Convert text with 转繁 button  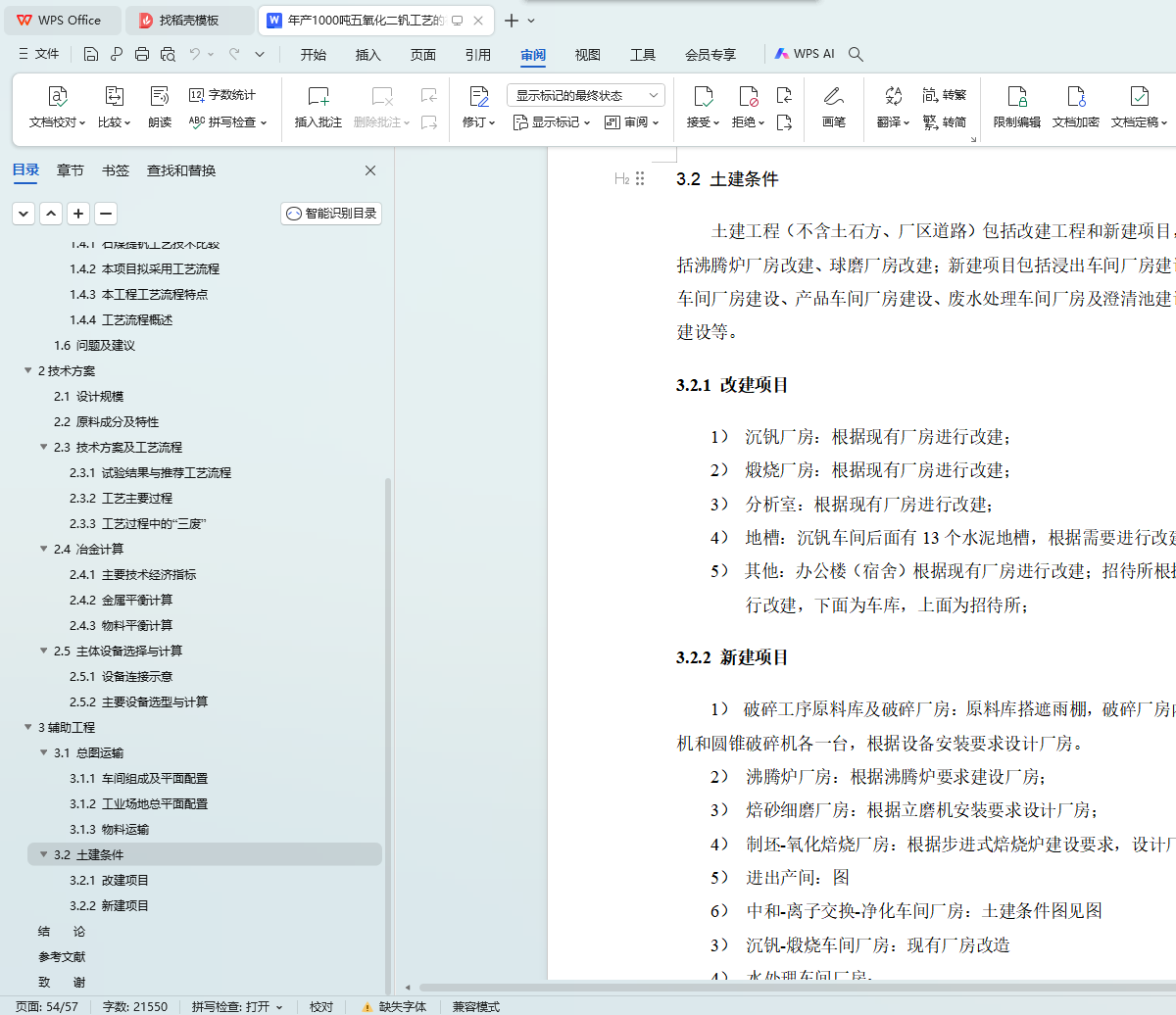(x=945, y=95)
